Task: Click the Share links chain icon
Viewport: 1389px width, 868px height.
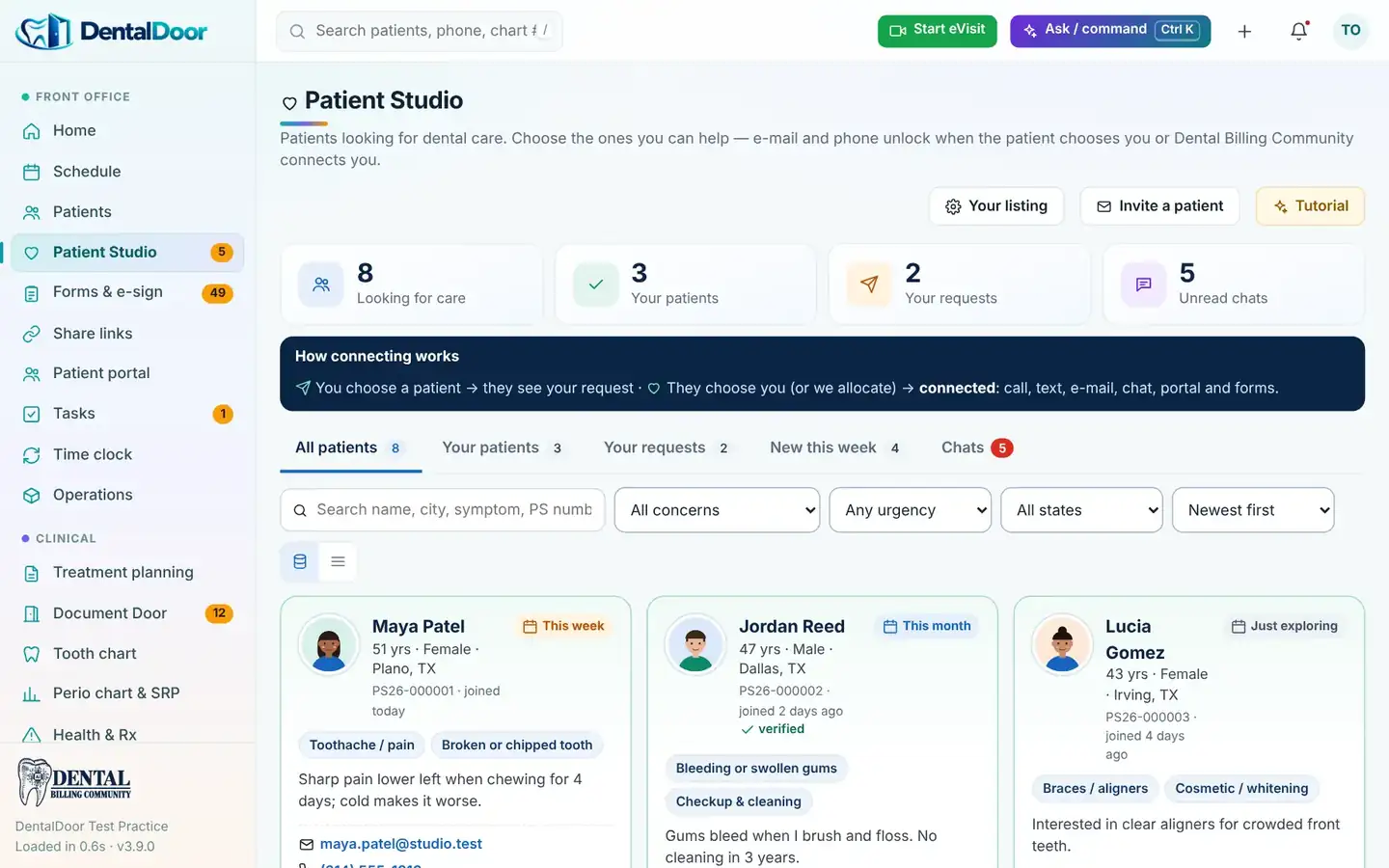Action: click(x=32, y=334)
